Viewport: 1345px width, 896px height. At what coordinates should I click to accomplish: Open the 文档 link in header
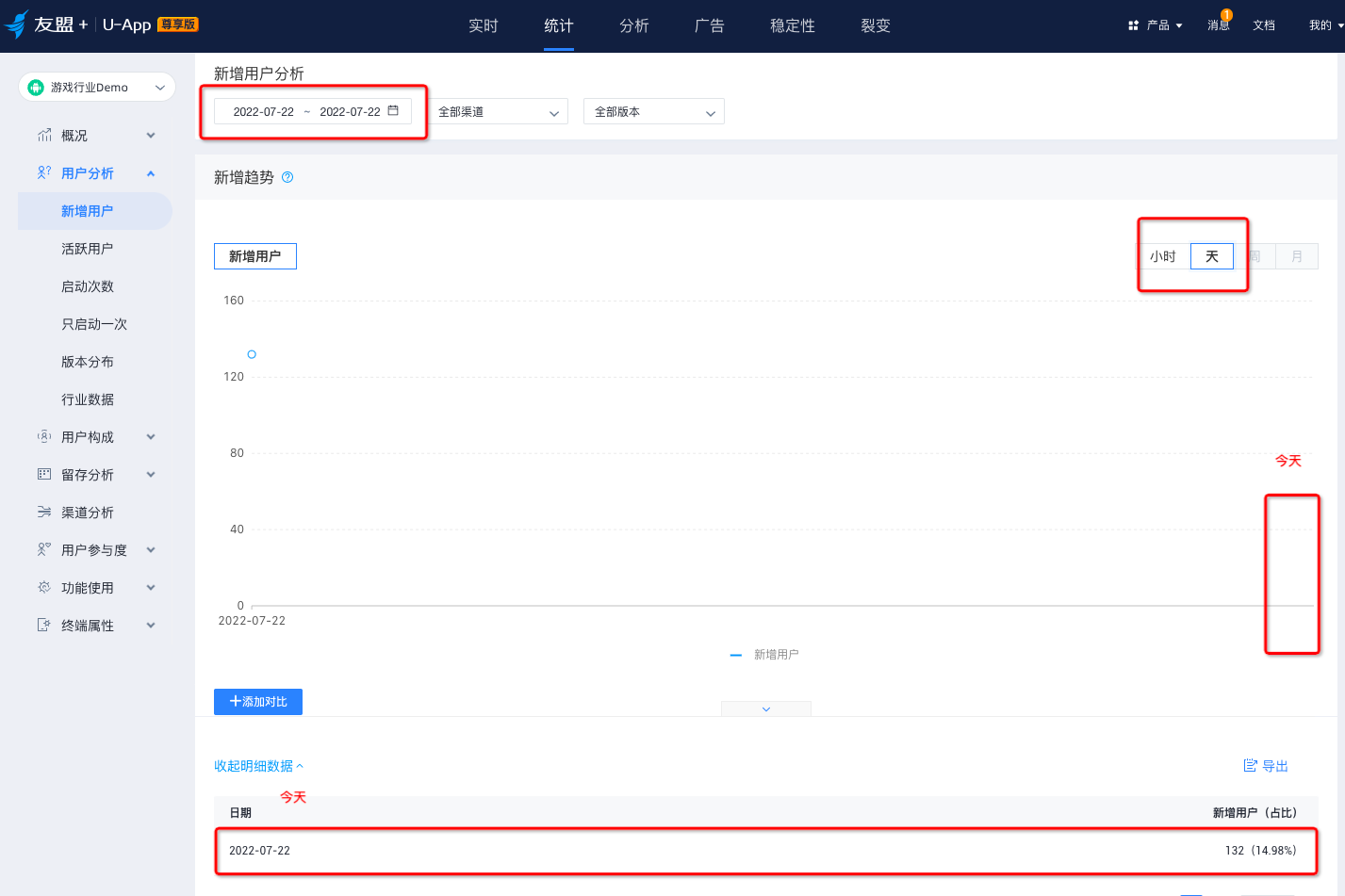point(1264,25)
